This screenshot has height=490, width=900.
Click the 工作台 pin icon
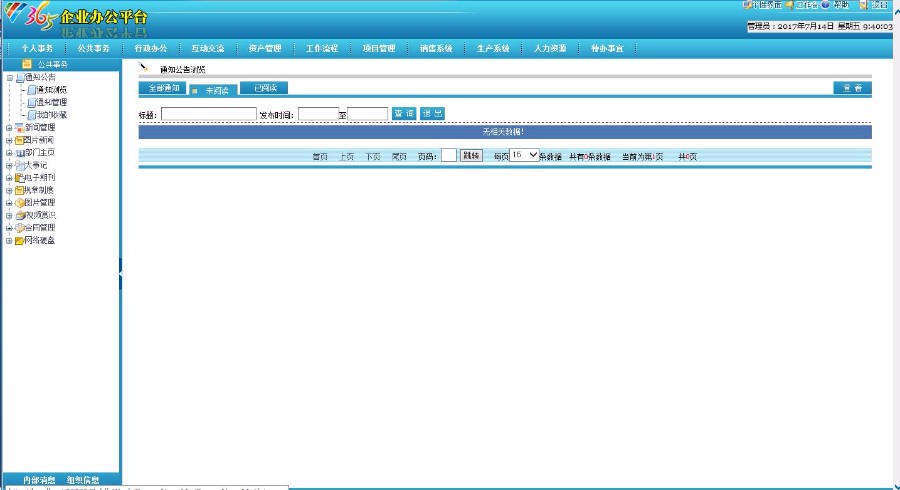790,5
